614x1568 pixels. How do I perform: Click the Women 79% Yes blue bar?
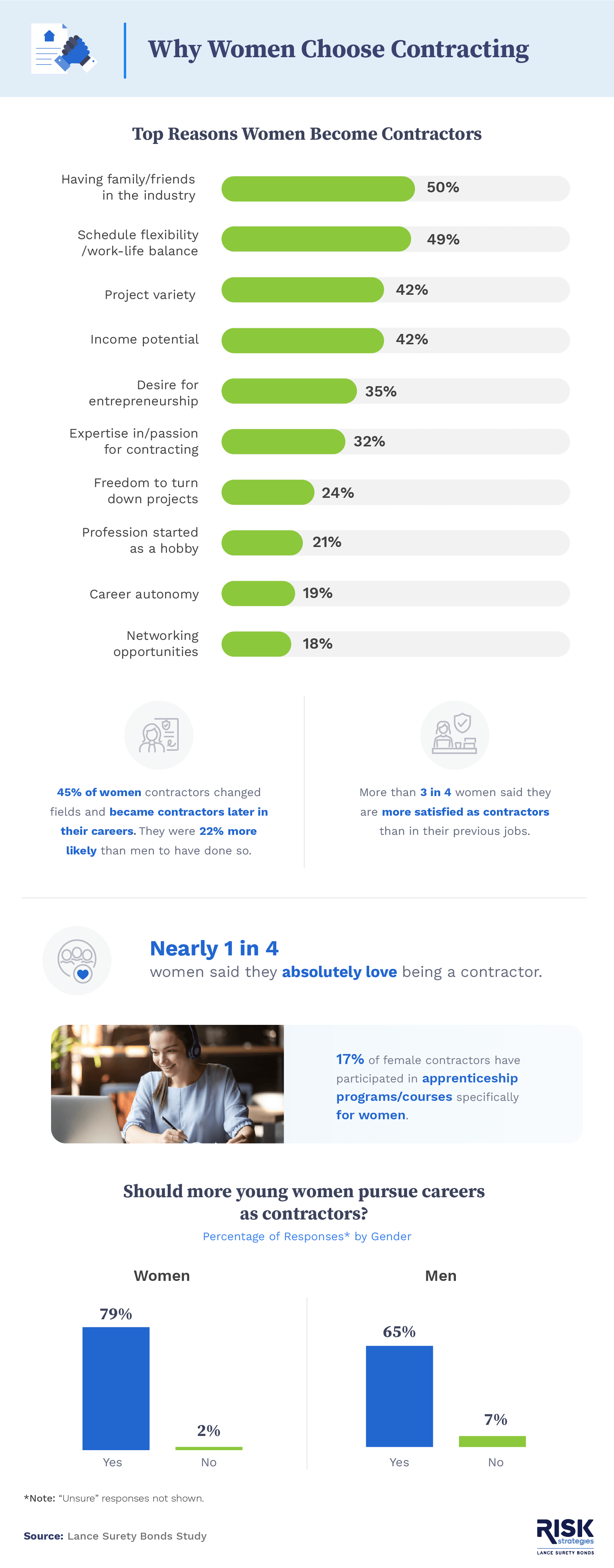tap(116, 1388)
